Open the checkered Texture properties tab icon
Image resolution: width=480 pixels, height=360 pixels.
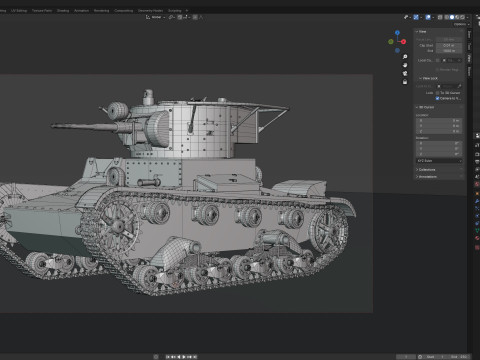coord(477,248)
